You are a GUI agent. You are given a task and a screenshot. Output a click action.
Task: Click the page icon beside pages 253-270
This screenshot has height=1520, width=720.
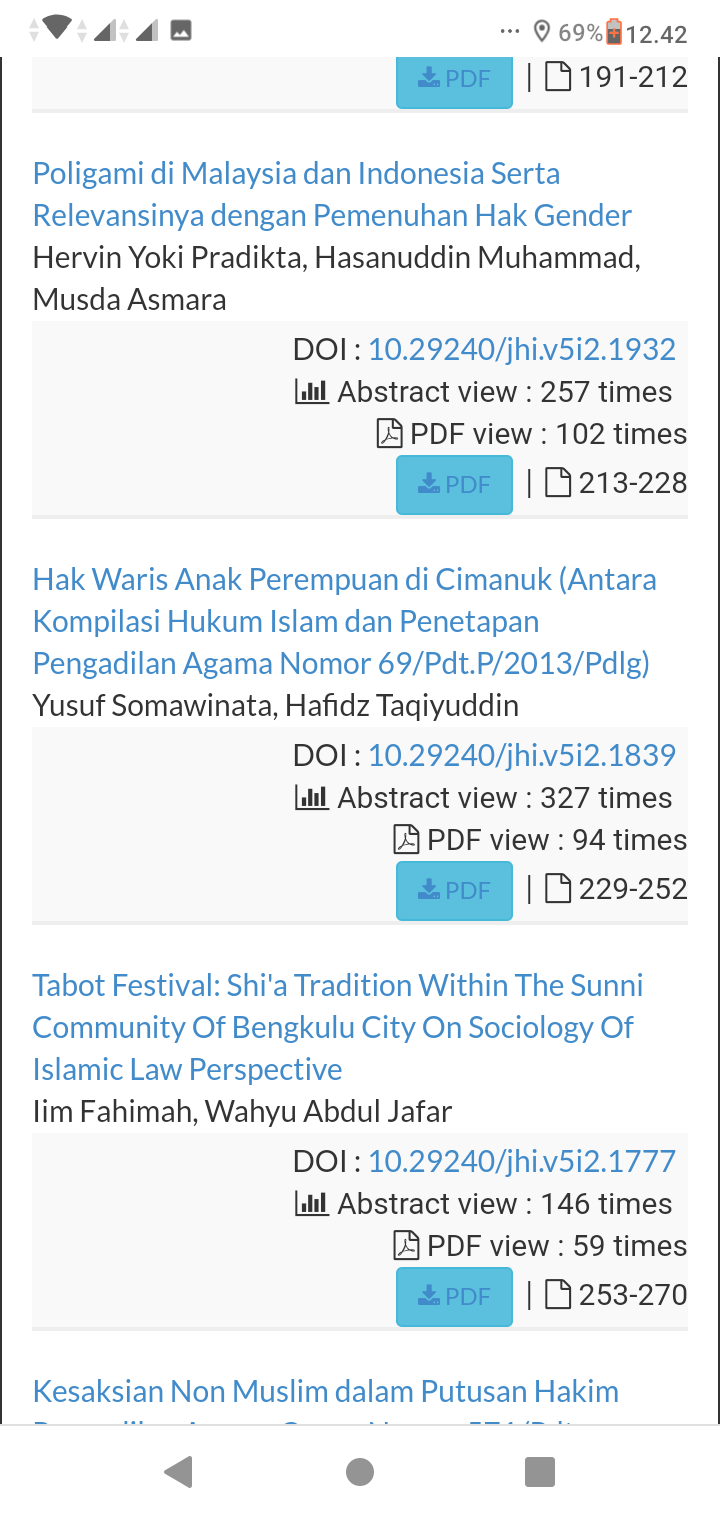558,1296
